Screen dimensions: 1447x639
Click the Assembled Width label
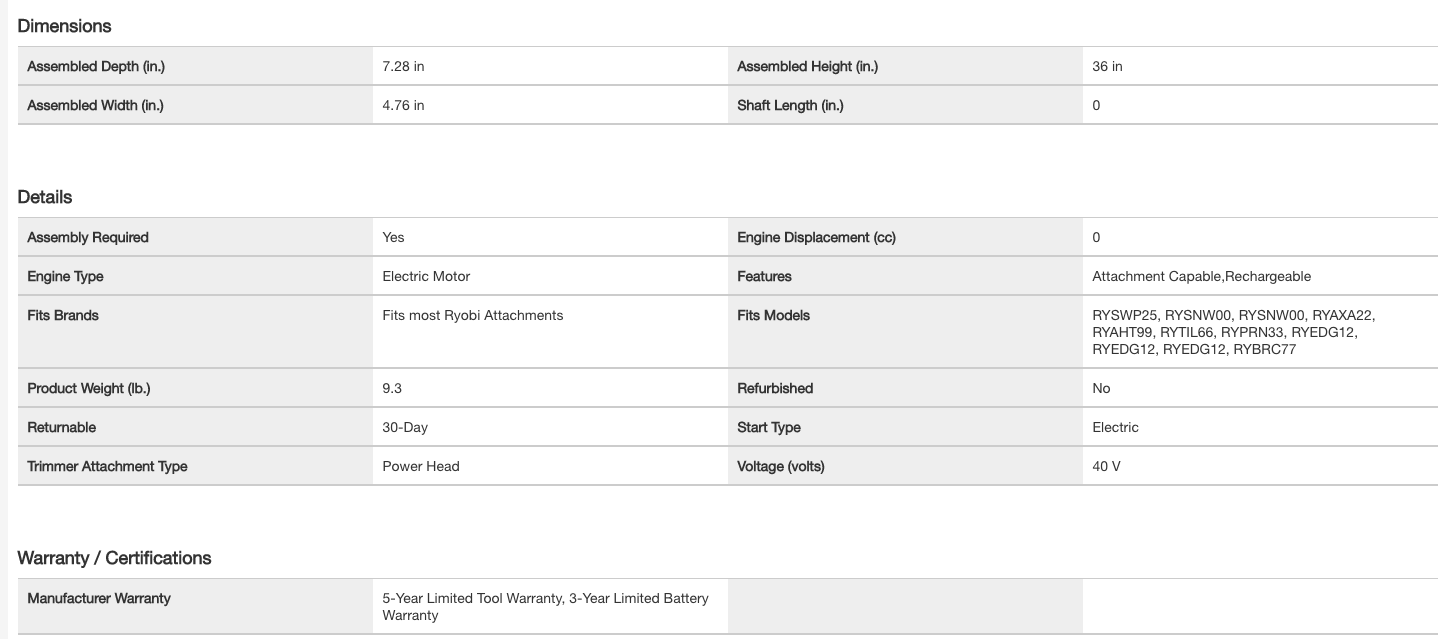(95, 106)
